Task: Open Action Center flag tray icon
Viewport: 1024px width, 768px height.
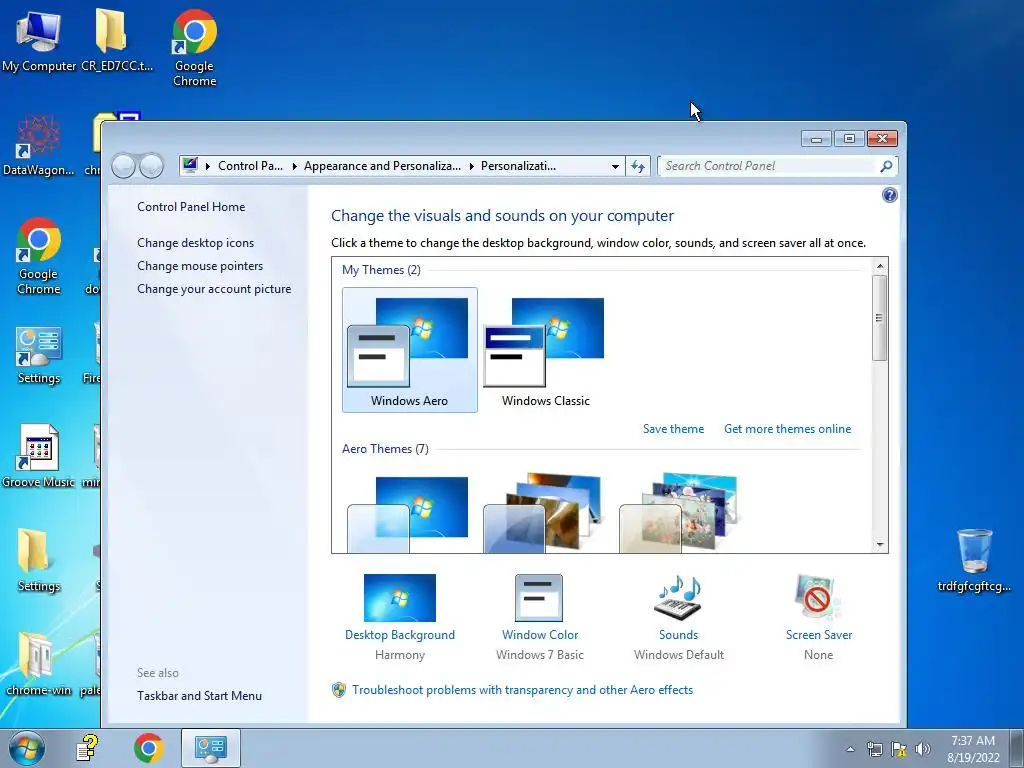Action: (x=899, y=749)
